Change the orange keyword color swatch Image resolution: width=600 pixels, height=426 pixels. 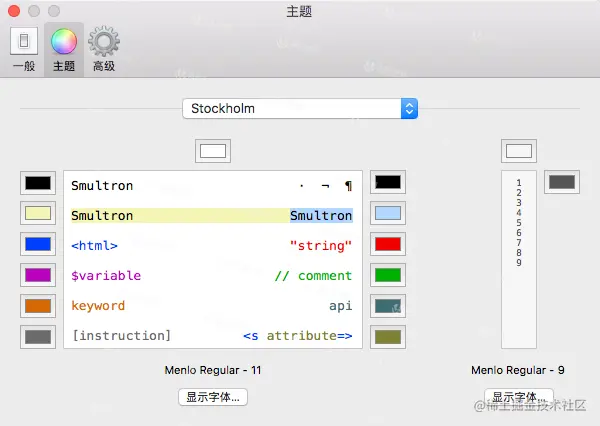tap(38, 306)
